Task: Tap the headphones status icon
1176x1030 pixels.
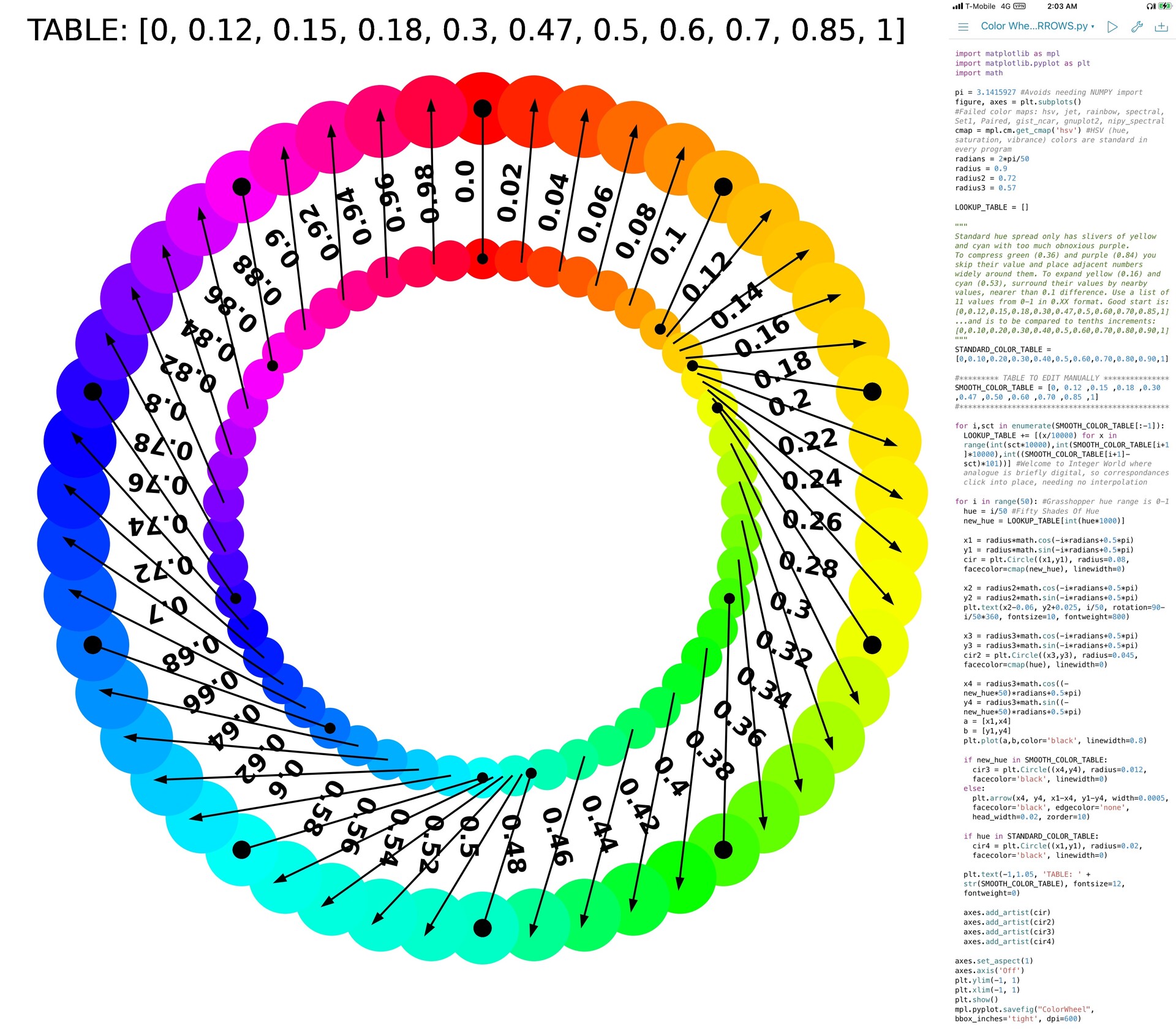Action: tap(1151, 6)
